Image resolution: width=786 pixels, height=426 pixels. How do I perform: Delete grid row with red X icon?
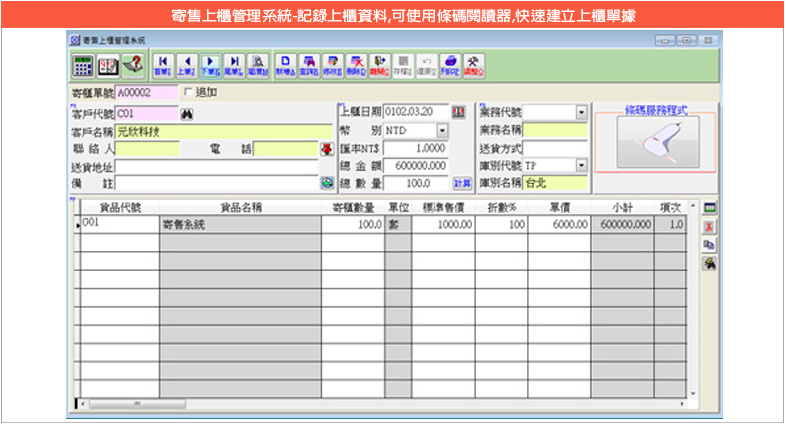click(x=709, y=227)
